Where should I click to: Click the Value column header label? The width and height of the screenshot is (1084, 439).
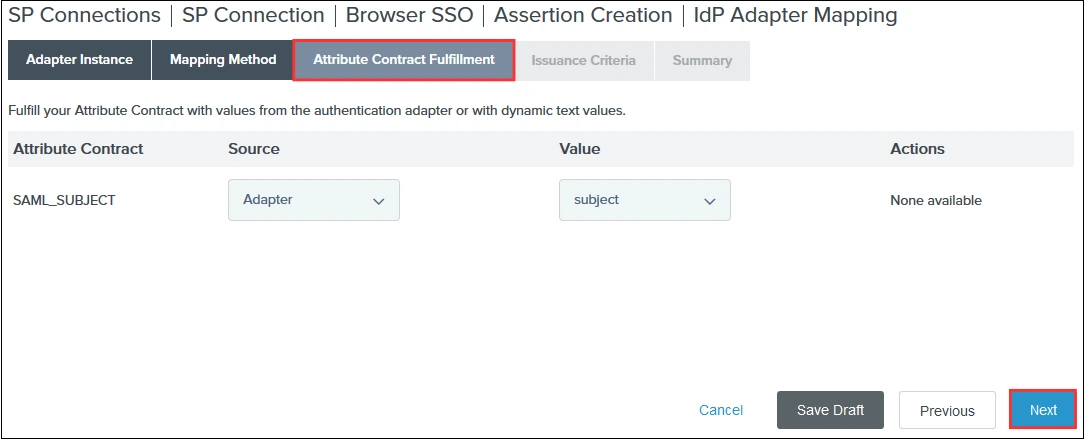(579, 149)
